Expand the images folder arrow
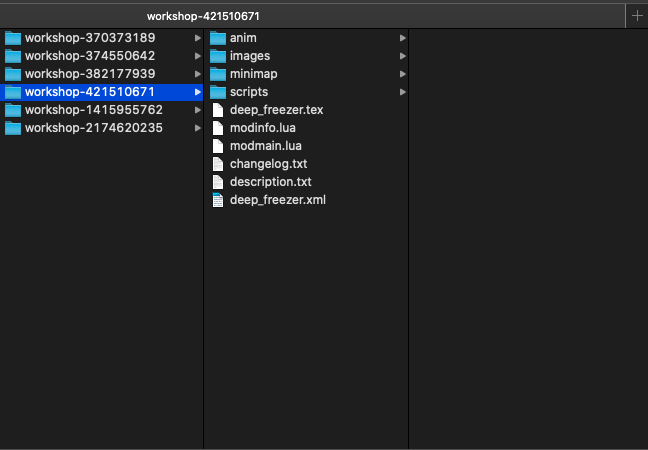Viewport: 648px width, 450px height. [x=403, y=56]
